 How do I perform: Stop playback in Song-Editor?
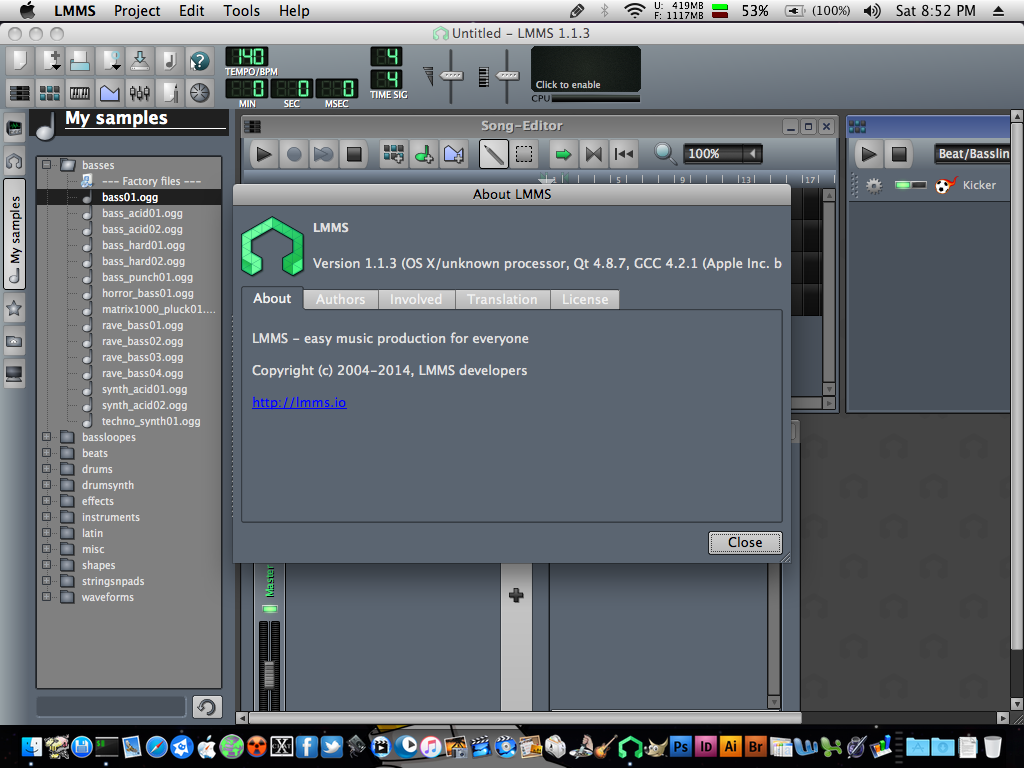pos(354,154)
